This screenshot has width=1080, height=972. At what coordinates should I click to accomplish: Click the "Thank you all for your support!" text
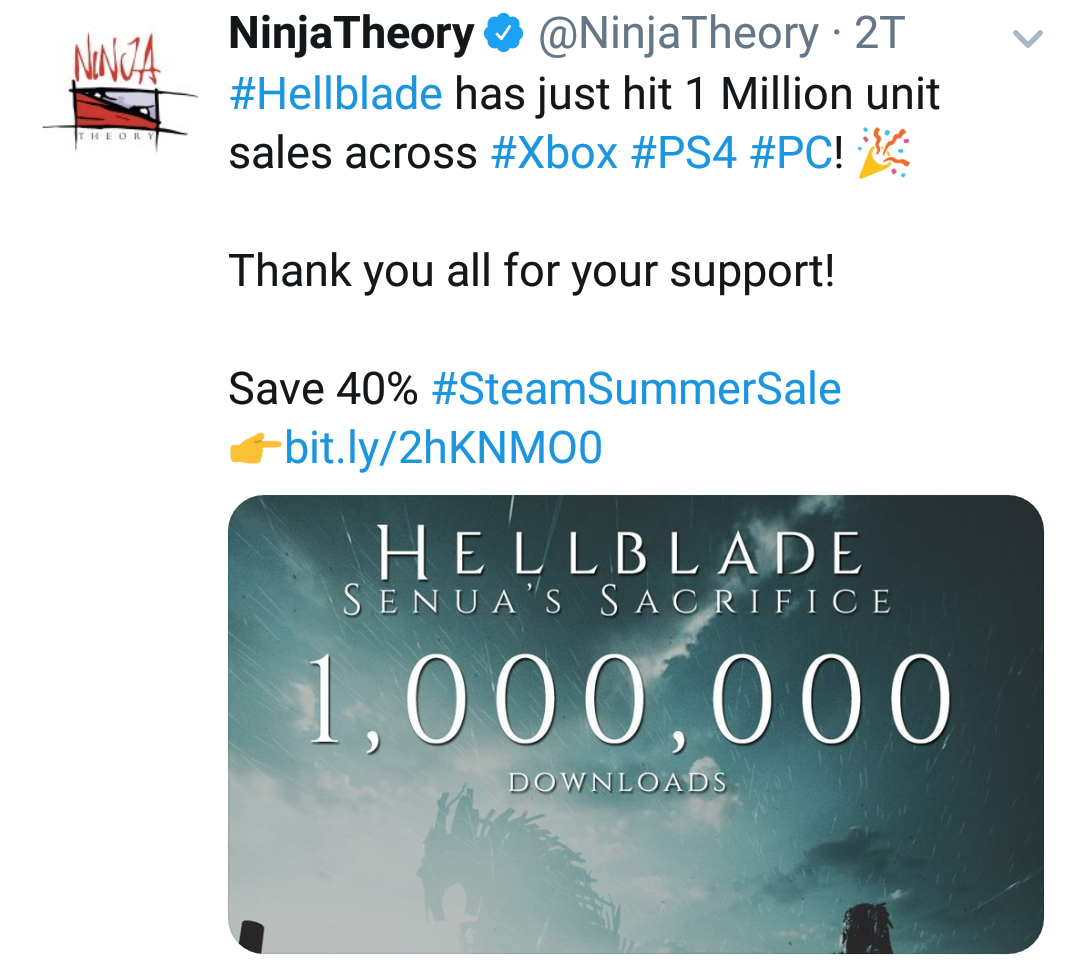tap(531, 271)
